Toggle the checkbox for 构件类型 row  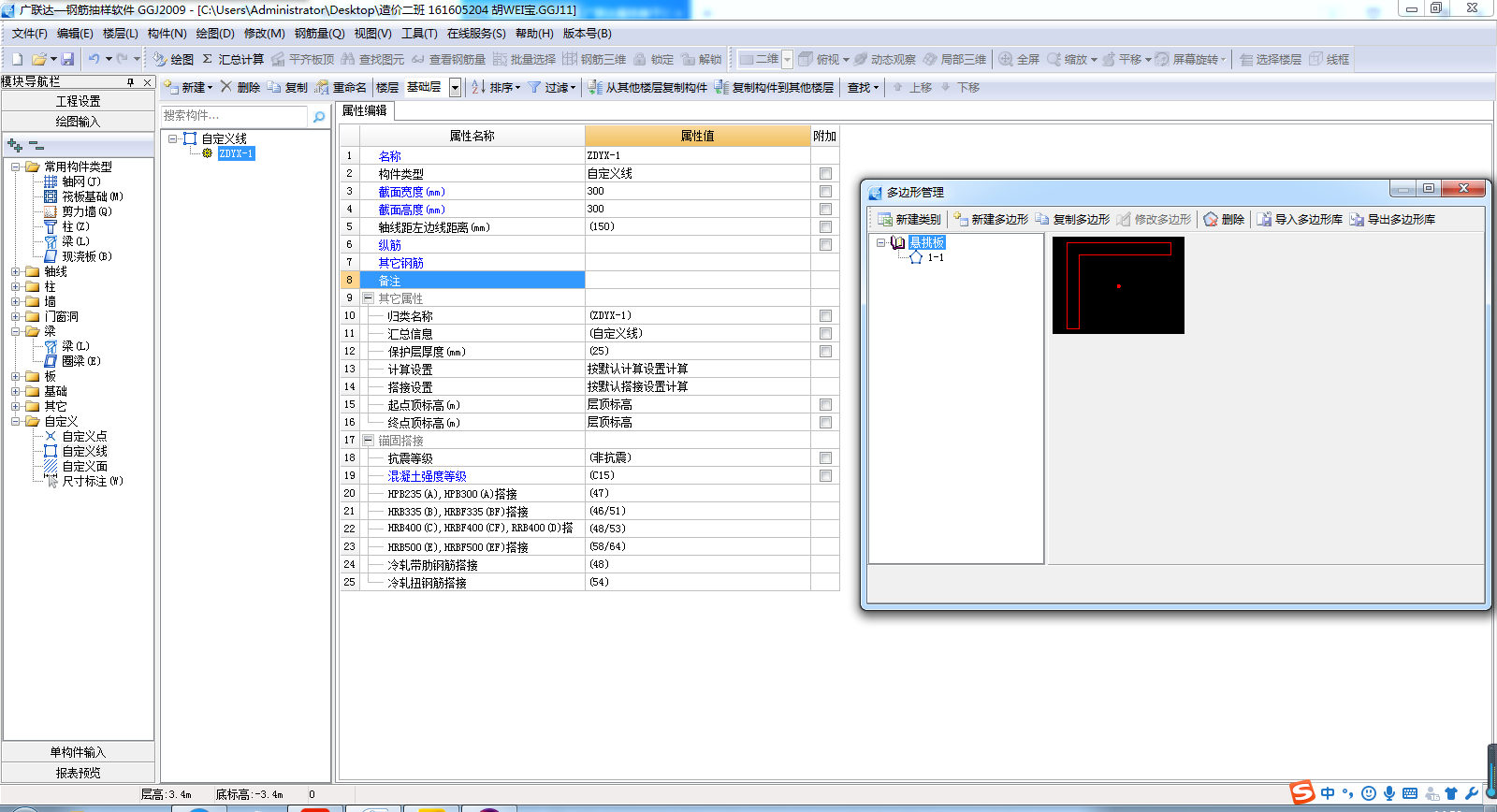[x=825, y=173]
